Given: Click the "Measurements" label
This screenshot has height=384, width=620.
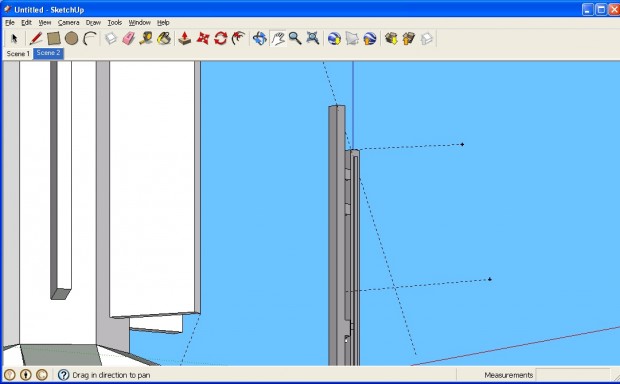Looking at the screenshot, I should tap(508, 375).
